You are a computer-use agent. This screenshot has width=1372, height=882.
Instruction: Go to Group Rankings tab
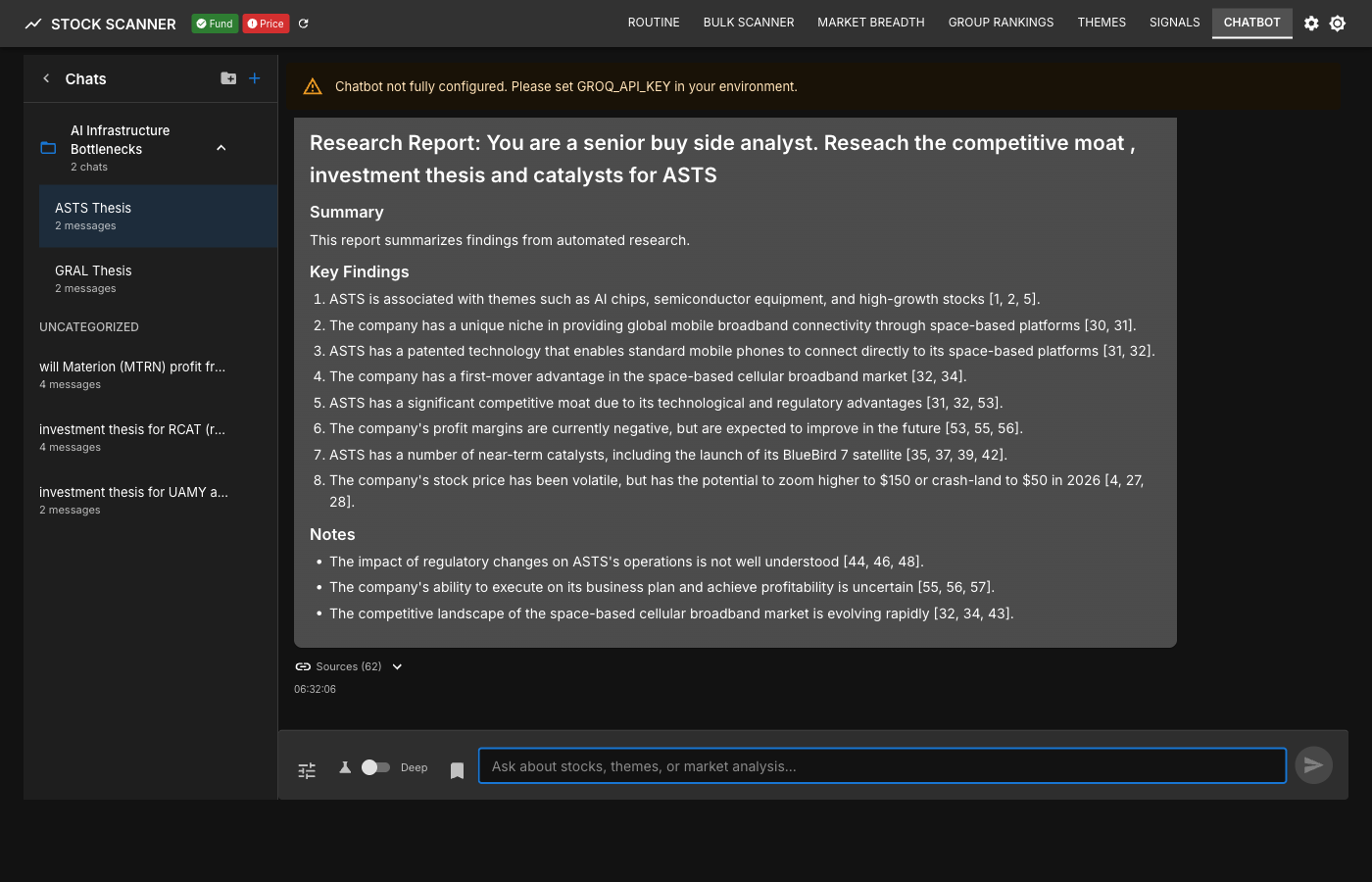click(x=1001, y=23)
